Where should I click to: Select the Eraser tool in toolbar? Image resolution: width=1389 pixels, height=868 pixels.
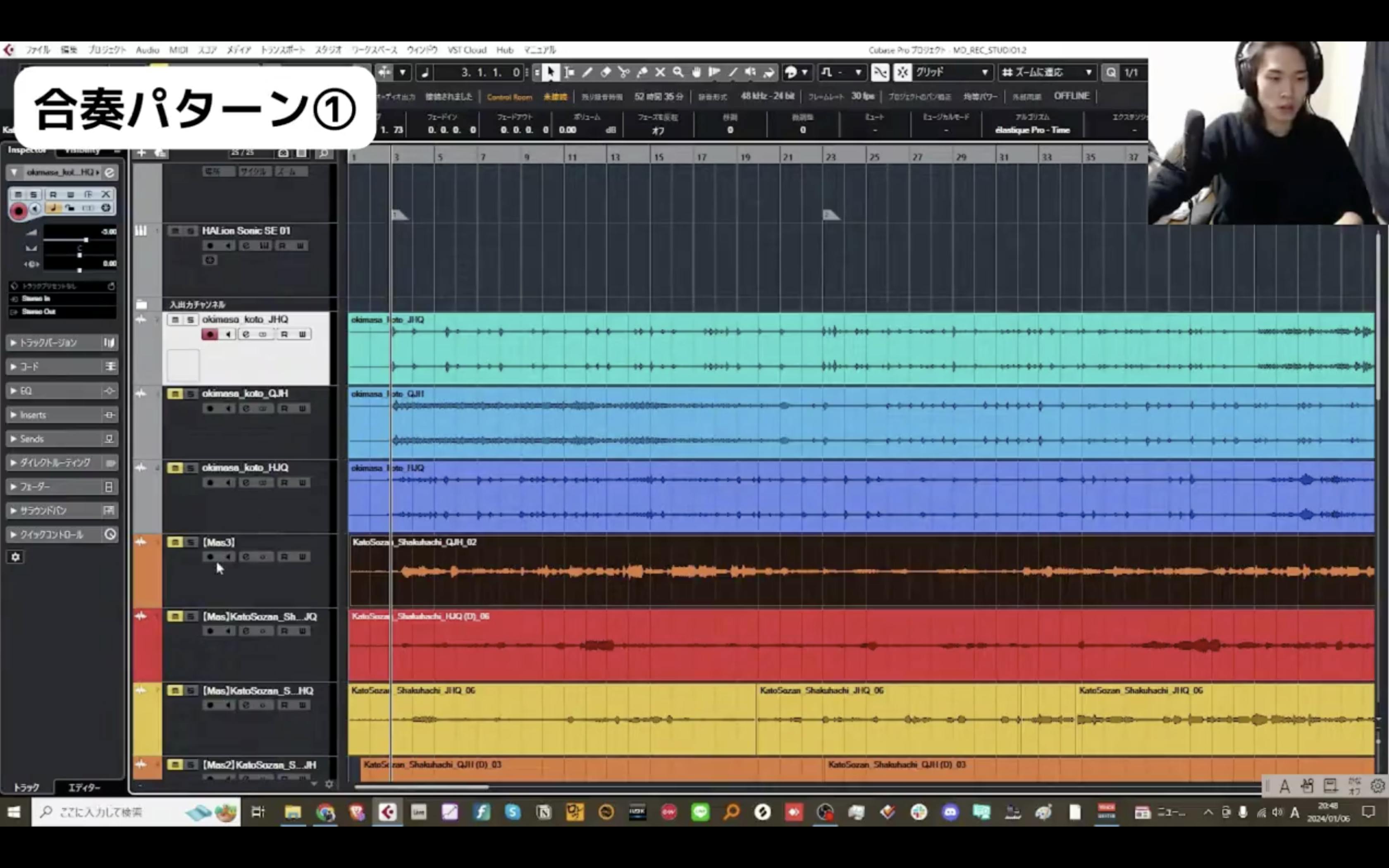click(x=606, y=72)
